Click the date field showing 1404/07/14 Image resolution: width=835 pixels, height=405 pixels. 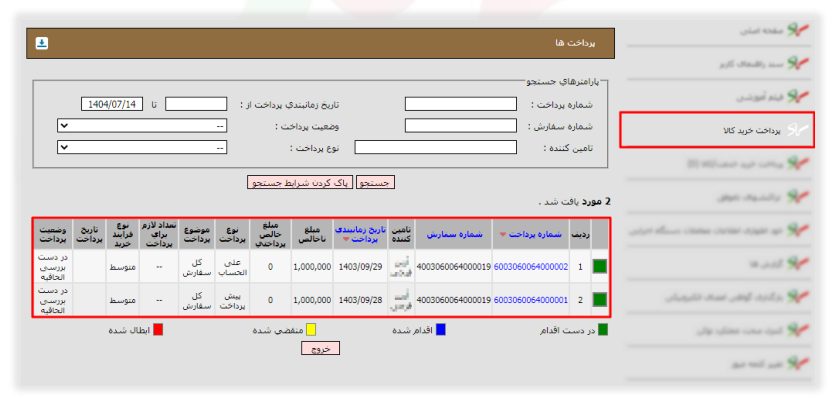coord(112,104)
